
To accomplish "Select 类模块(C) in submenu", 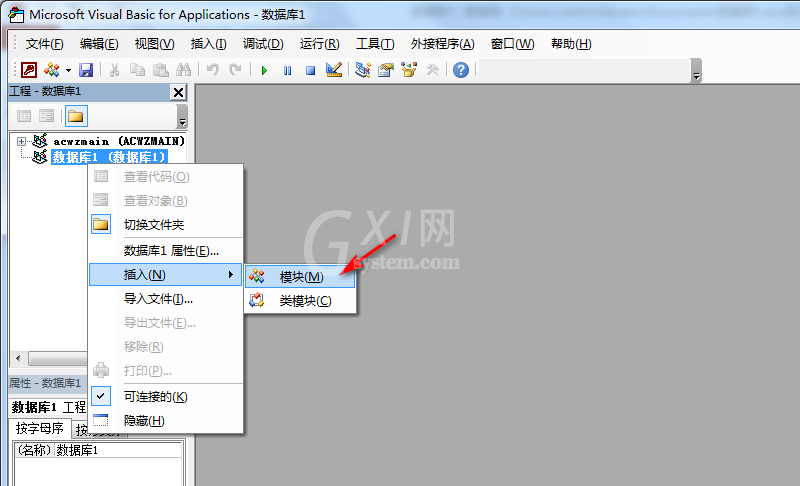I will 300,301.
